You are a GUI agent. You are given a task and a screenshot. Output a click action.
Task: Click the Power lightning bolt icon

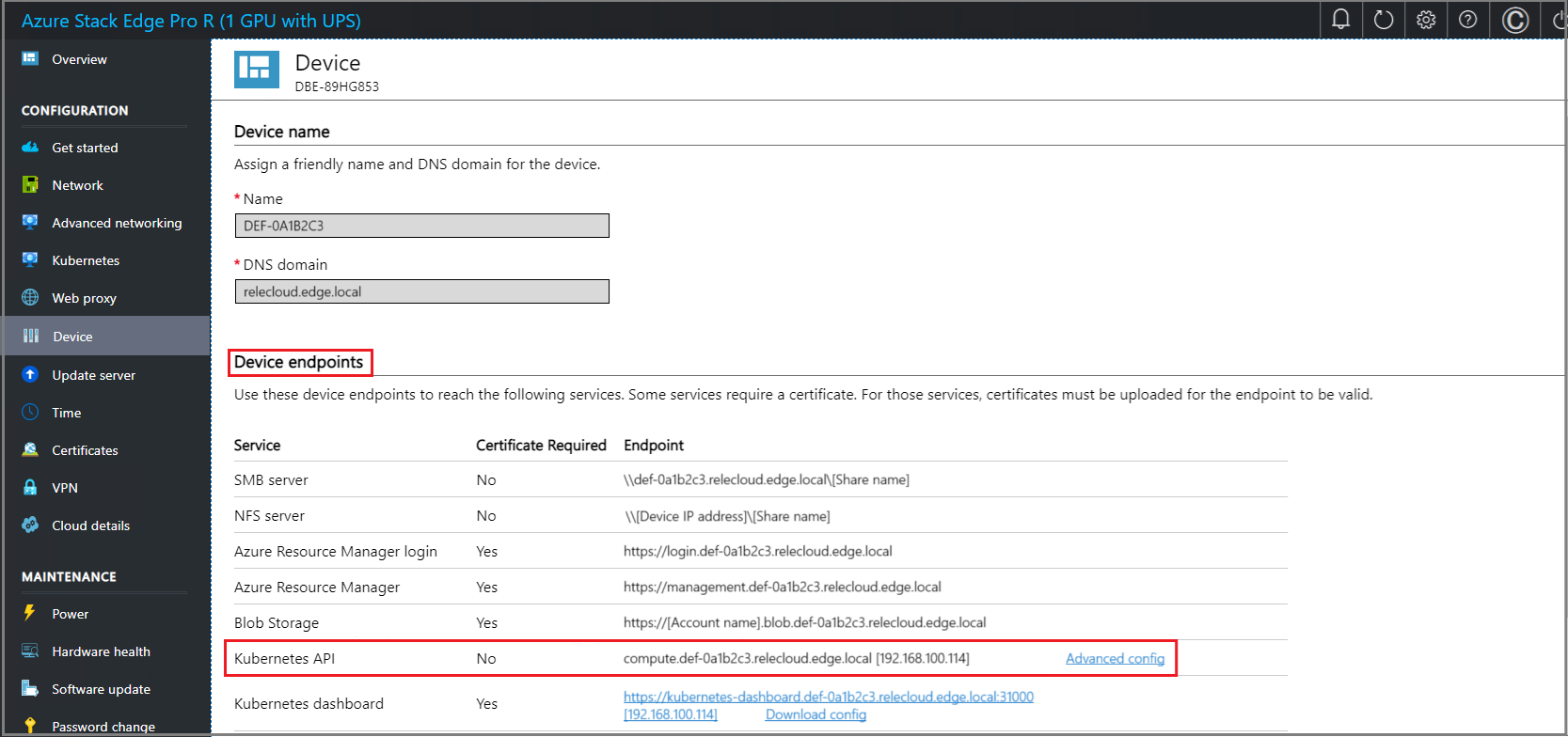[30, 613]
